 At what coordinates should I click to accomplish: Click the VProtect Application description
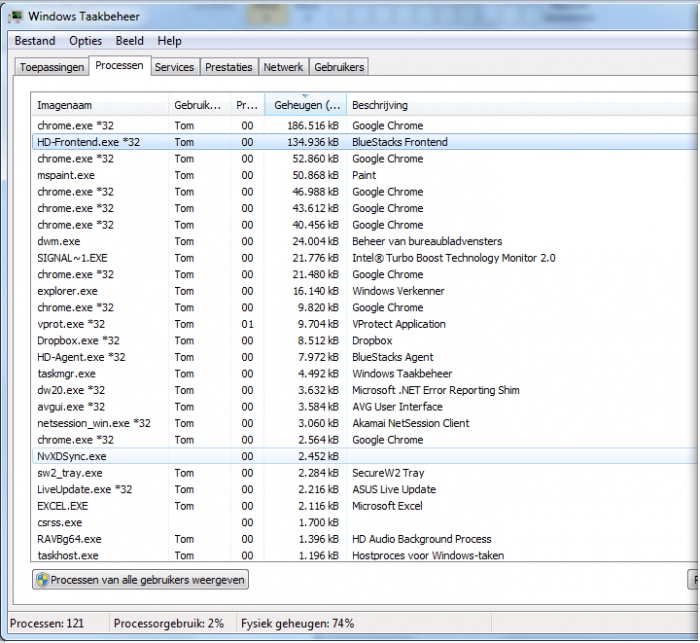point(399,324)
